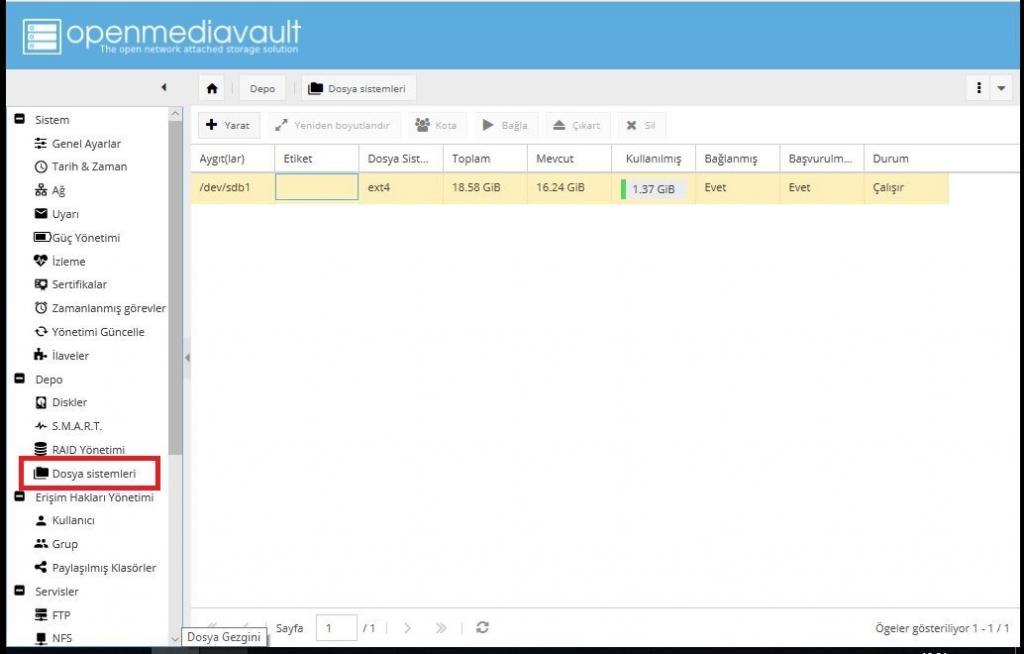Collapse the Sistem tree section

point(20,120)
